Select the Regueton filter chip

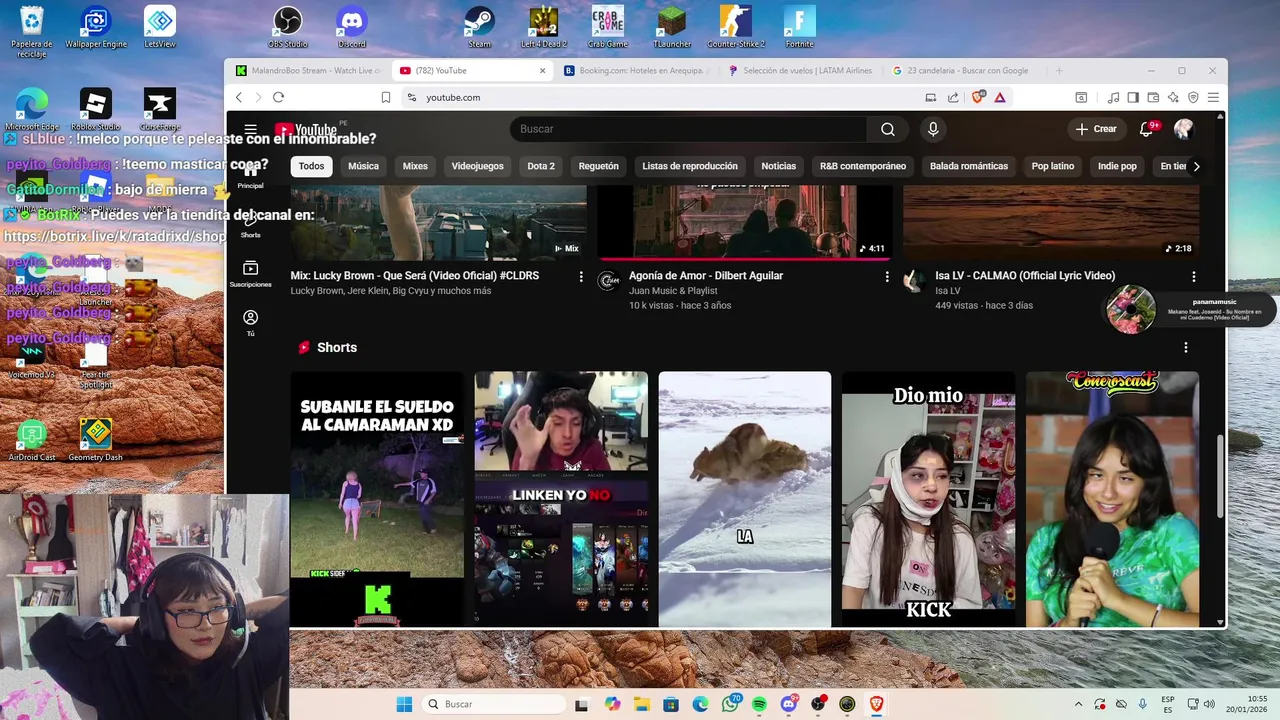(x=598, y=166)
